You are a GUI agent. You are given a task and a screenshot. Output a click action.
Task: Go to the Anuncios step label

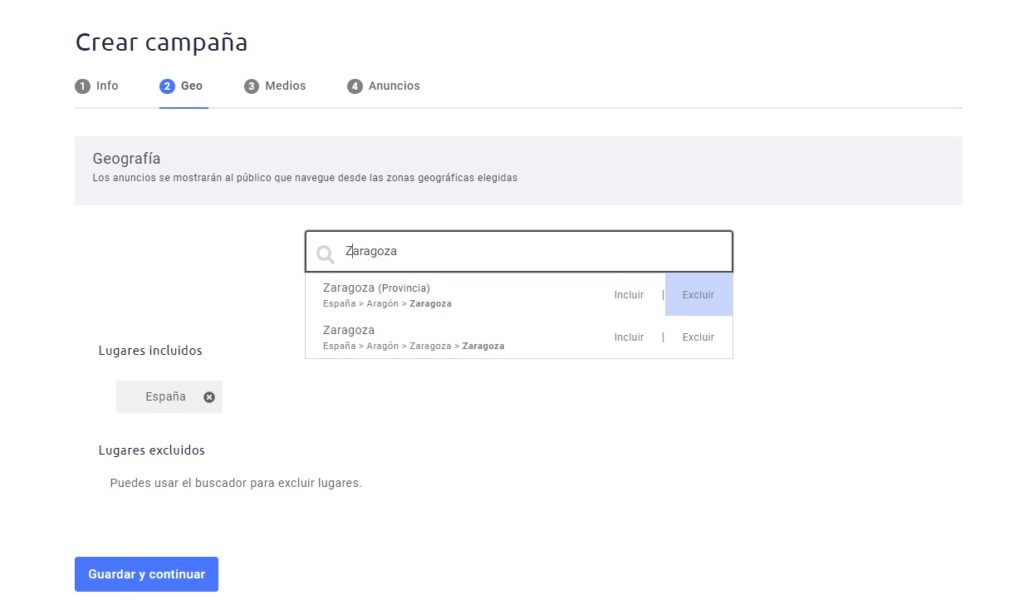394,86
